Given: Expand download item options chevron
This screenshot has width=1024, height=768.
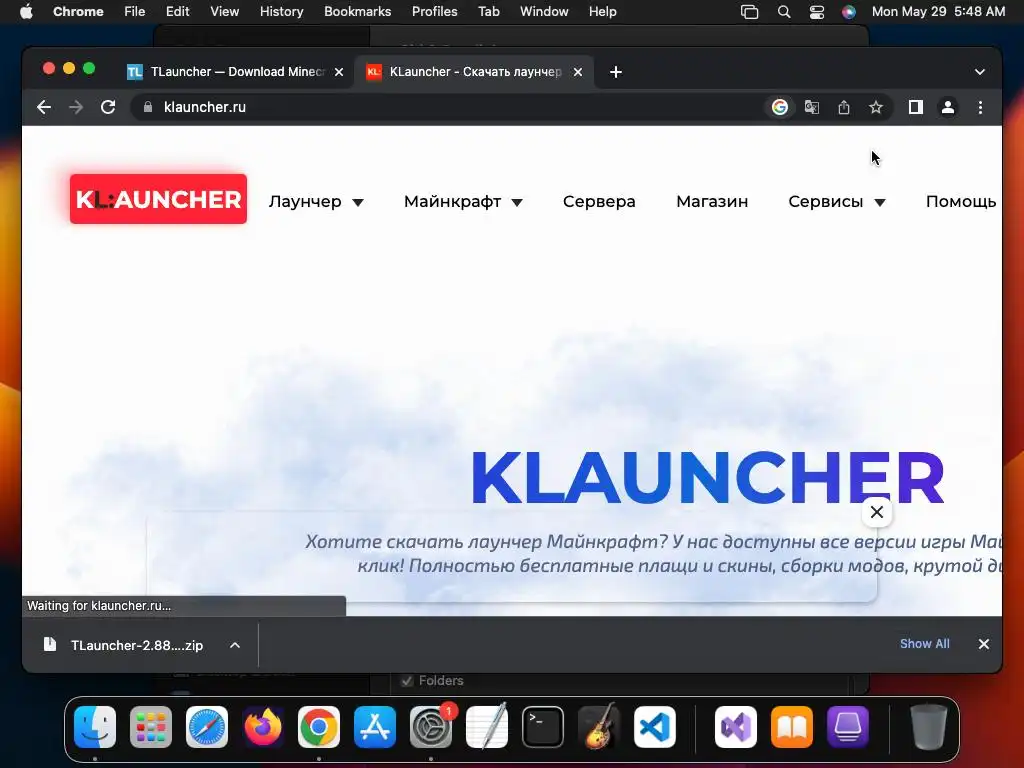Looking at the screenshot, I should 235,645.
